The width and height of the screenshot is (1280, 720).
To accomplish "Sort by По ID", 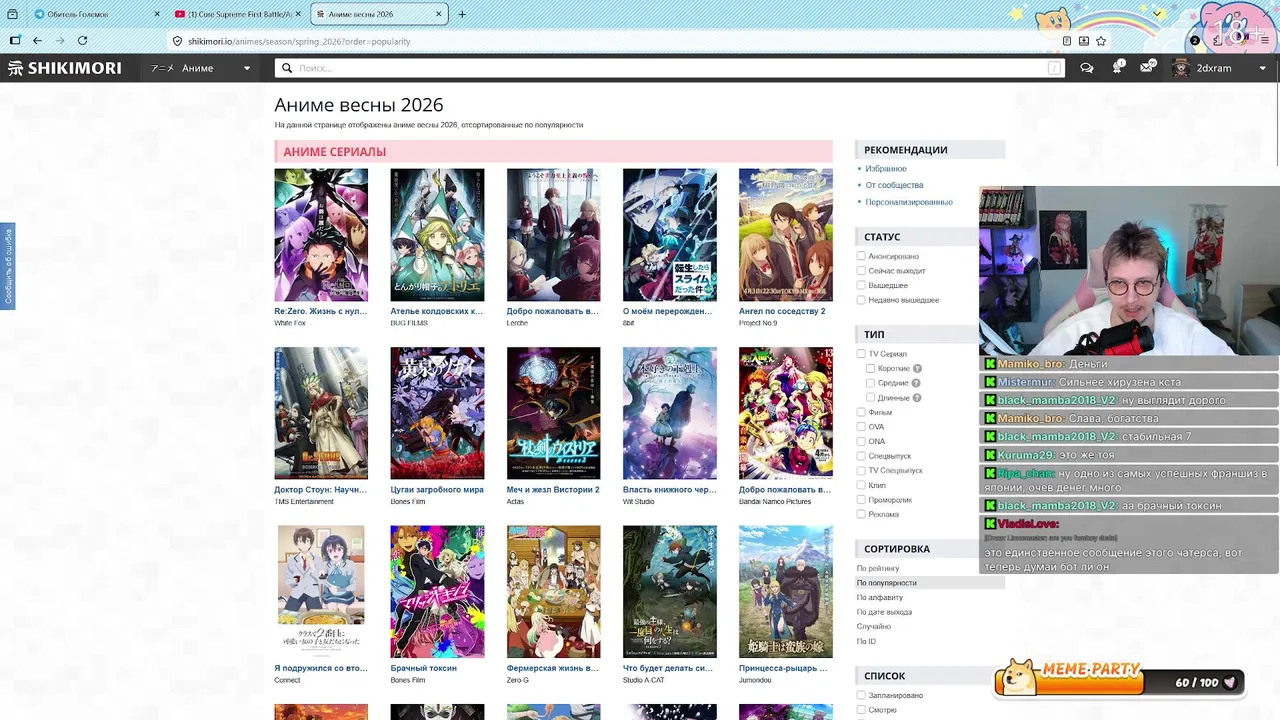I will [866, 641].
